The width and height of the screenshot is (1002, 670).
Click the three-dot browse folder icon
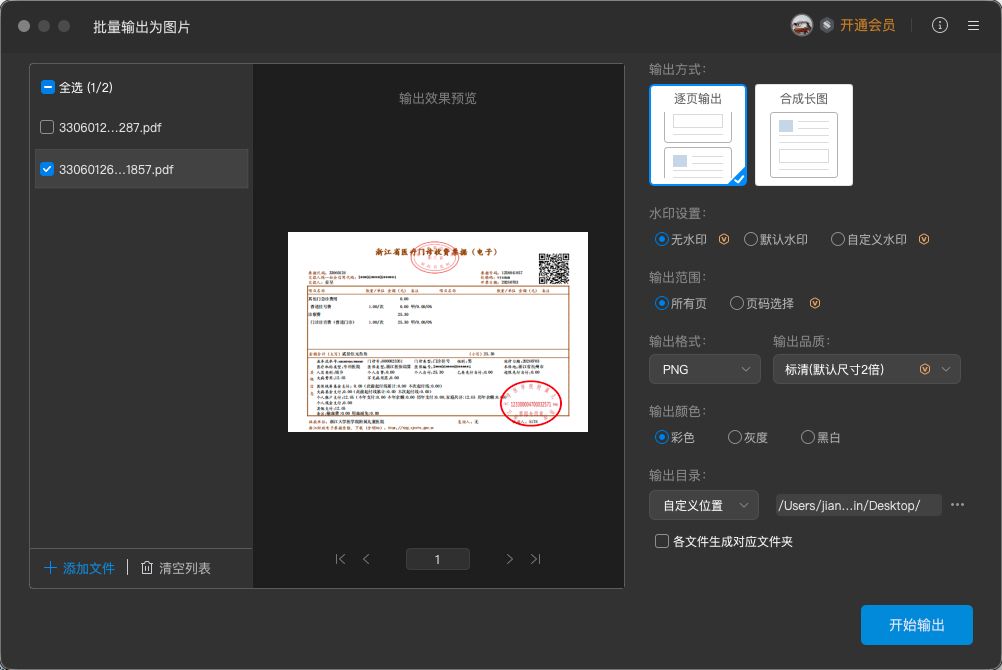click(957, 505)
